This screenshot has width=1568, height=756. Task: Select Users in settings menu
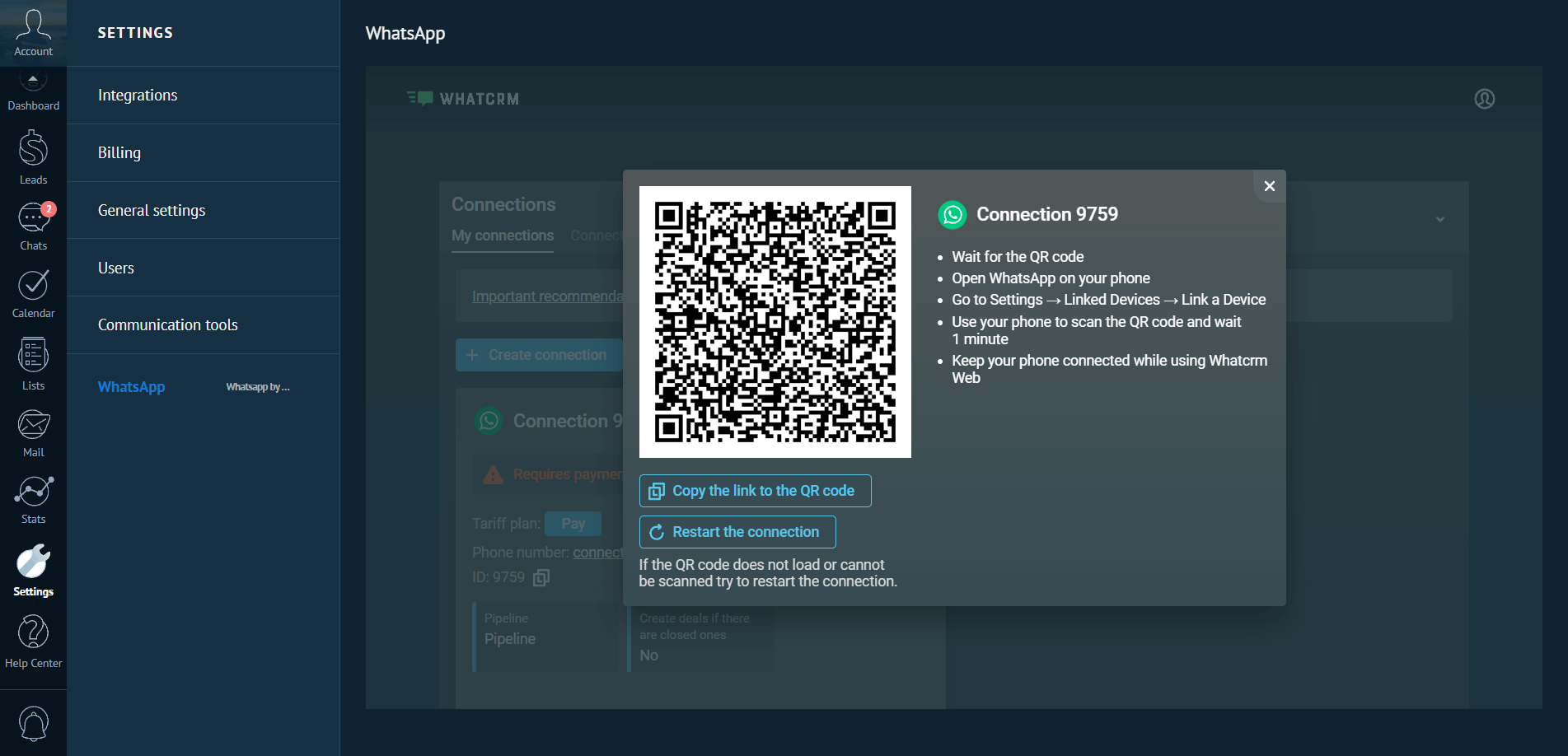(116, 268)
